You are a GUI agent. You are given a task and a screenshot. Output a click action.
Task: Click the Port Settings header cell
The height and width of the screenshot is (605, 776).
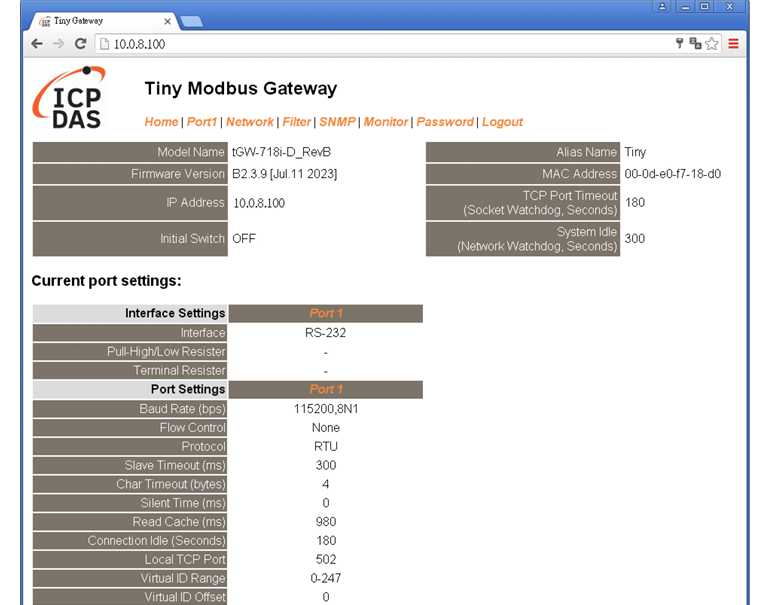(130, 390)
